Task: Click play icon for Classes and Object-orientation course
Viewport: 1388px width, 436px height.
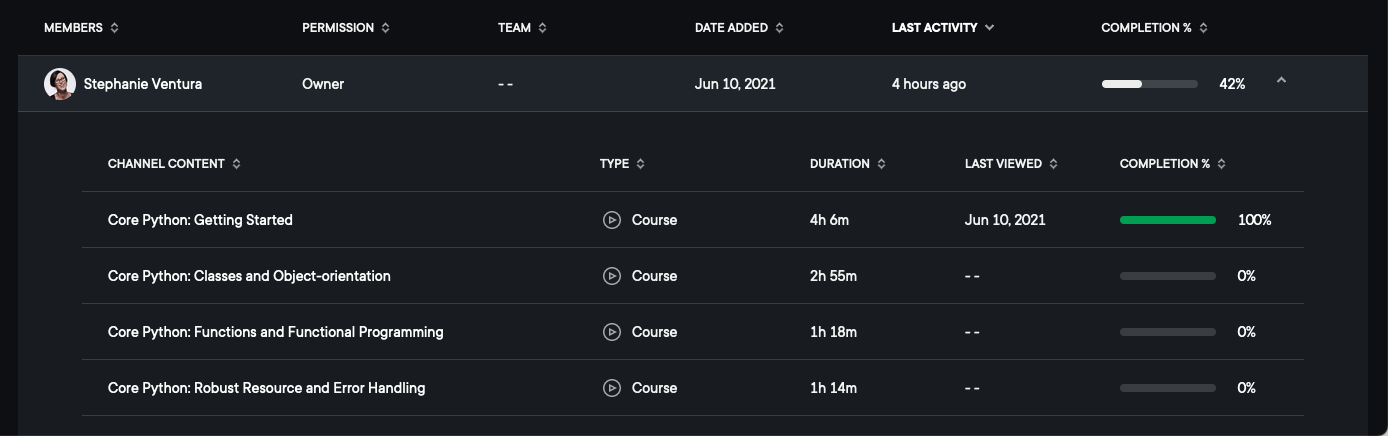Action: point(612,276)
